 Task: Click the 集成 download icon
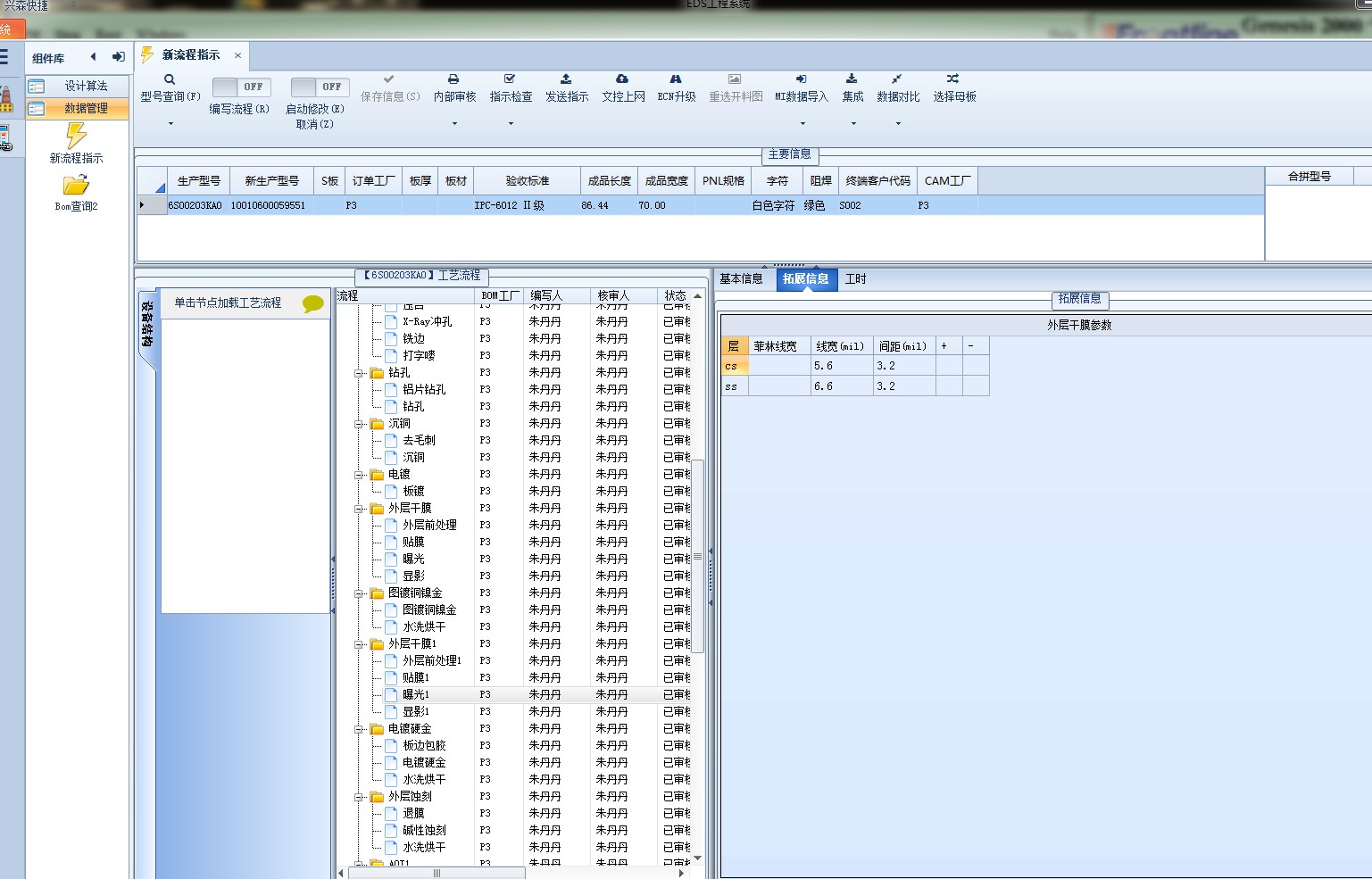pos(852,79)
